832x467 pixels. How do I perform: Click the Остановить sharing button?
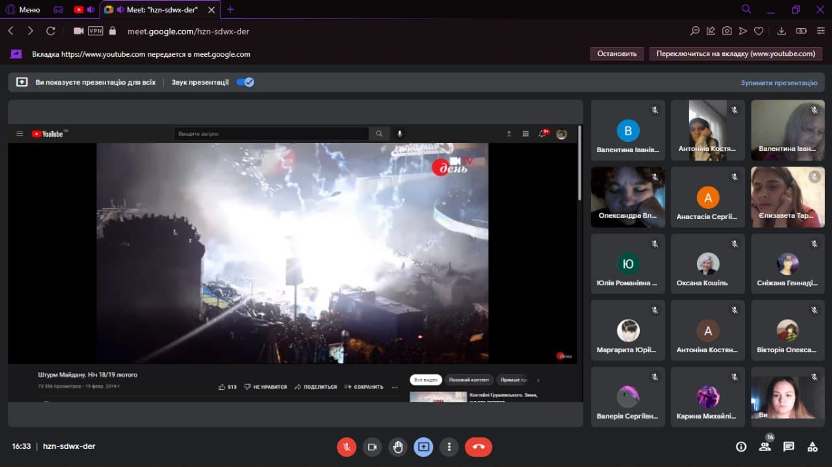[x=615, y=54]
